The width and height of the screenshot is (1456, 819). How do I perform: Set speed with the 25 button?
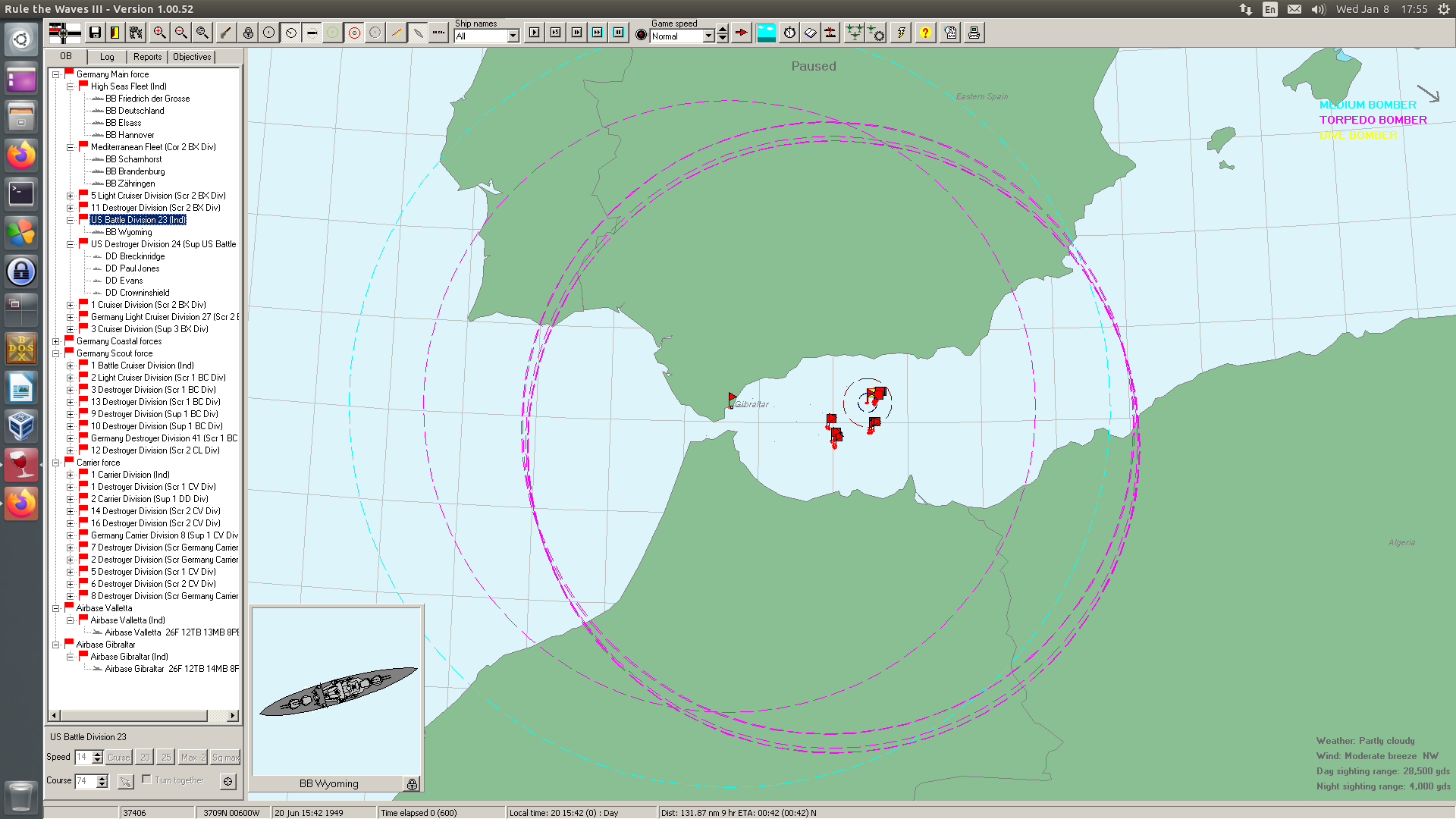click(x=166, y=757)
